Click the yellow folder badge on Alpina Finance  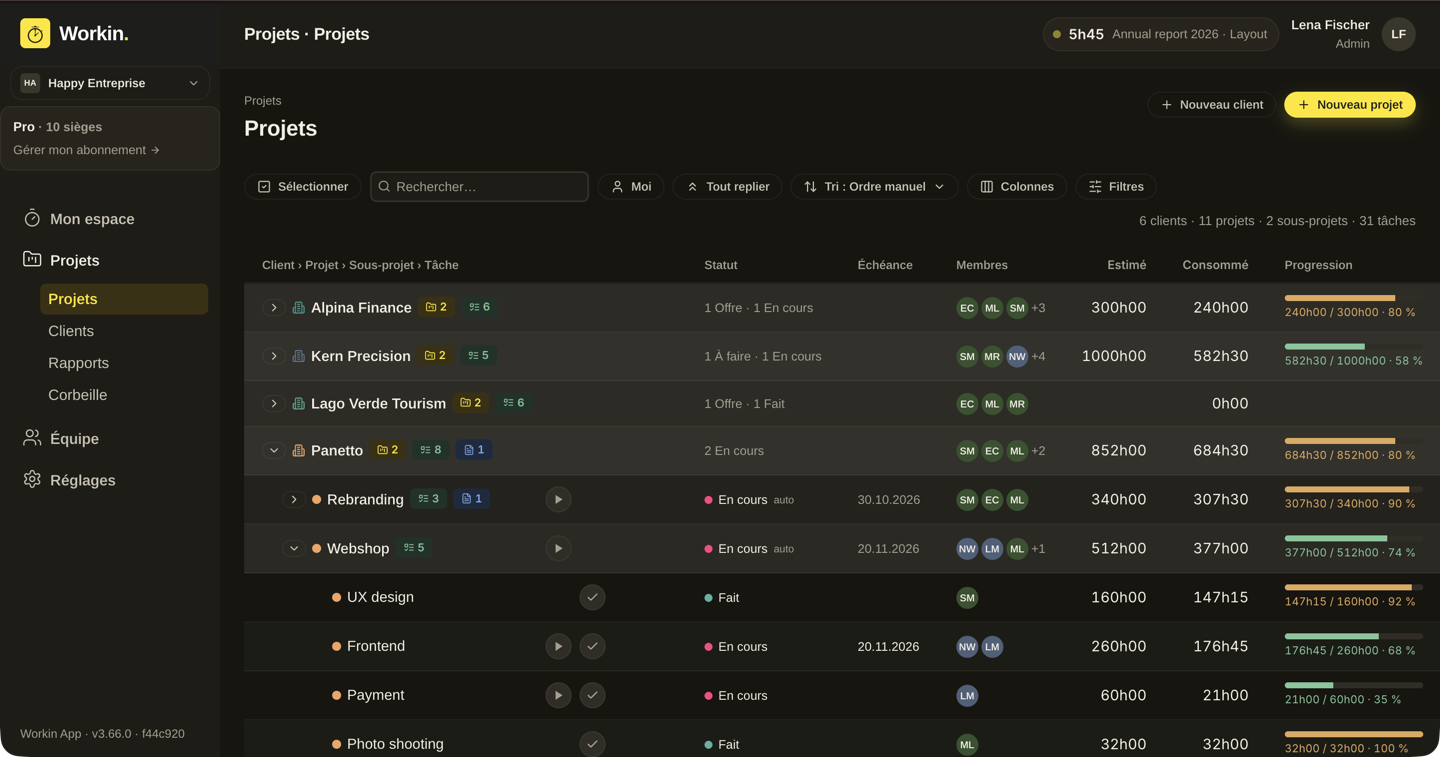pos(436,307)
